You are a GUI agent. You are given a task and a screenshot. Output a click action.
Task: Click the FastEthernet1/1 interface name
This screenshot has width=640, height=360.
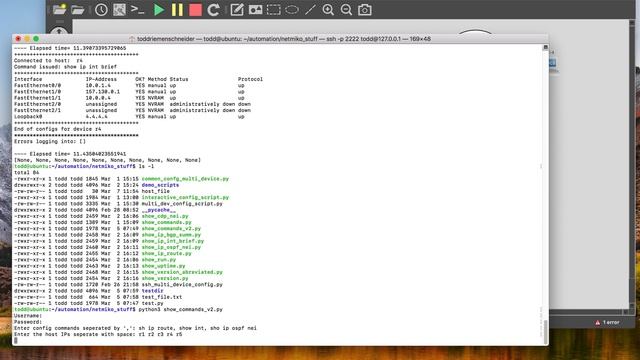click(x=38, y=98)
